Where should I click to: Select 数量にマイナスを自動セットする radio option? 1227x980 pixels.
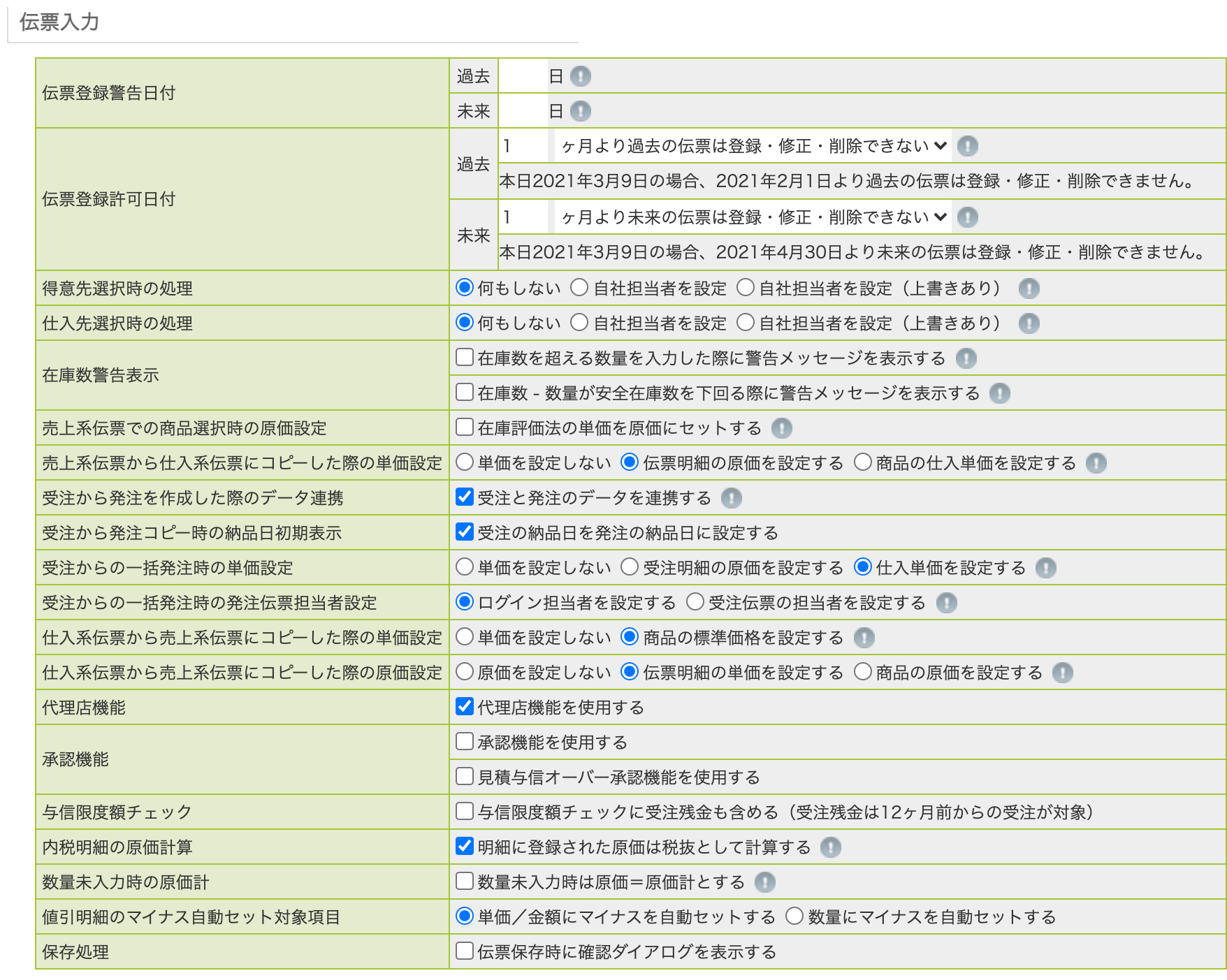click(794, 916)
